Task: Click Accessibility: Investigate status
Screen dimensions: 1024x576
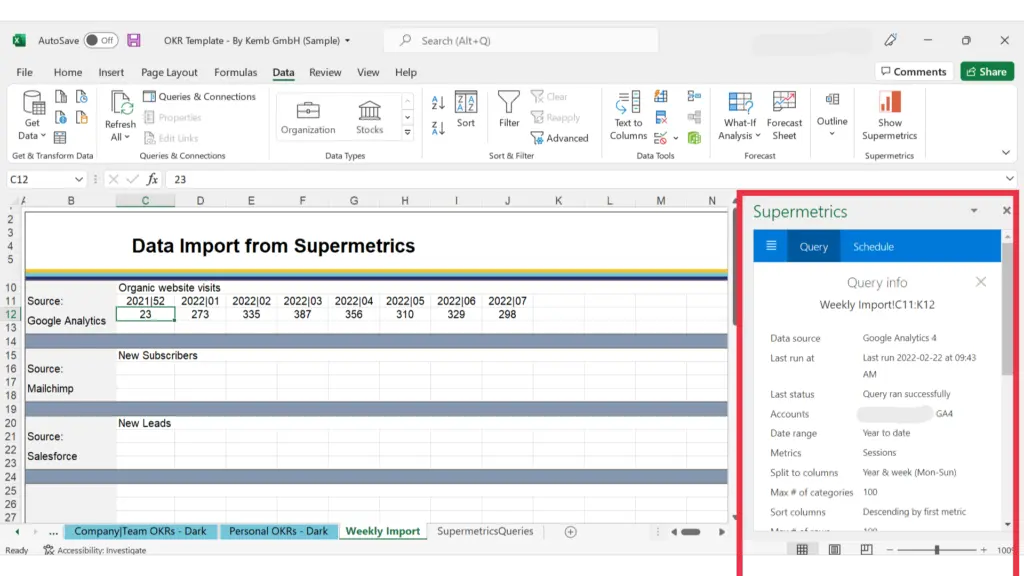Action: click(95, 550)
